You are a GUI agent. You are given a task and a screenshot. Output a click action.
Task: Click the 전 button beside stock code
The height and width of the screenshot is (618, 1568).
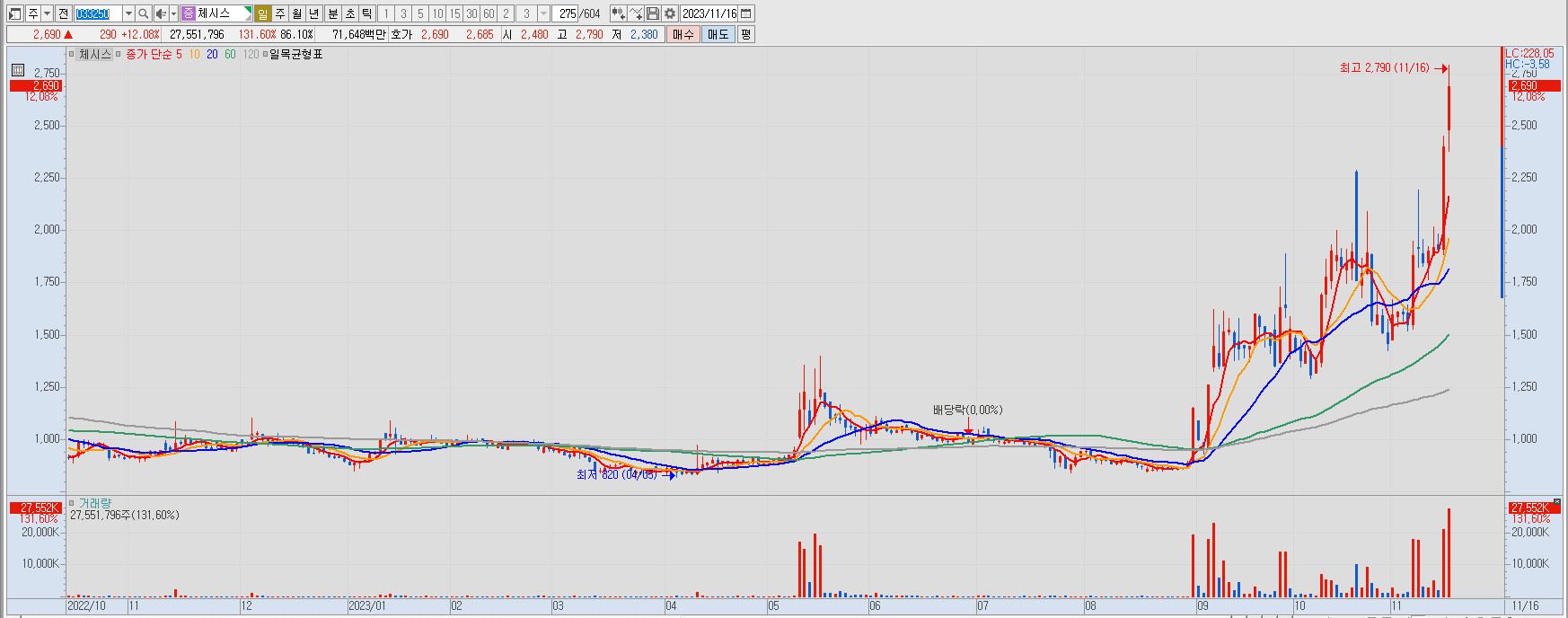63,13
